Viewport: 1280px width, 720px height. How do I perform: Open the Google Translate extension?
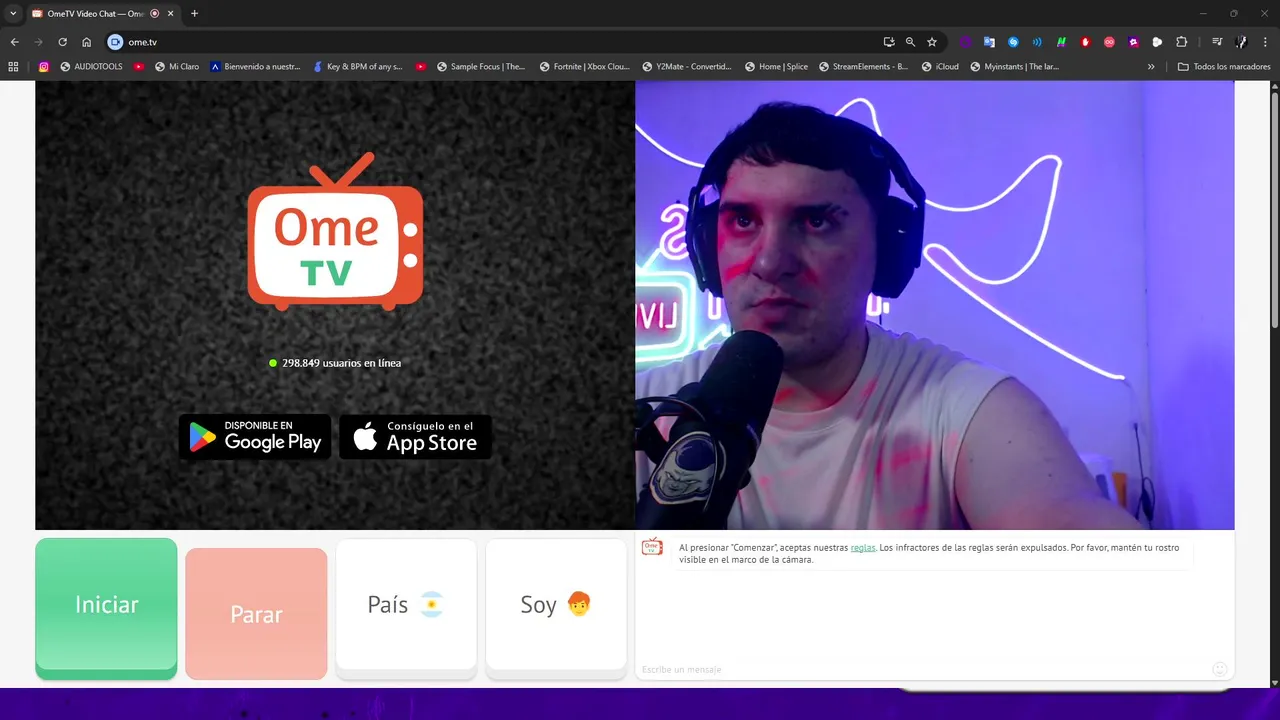pyautogui.click(x=989, y=42)
